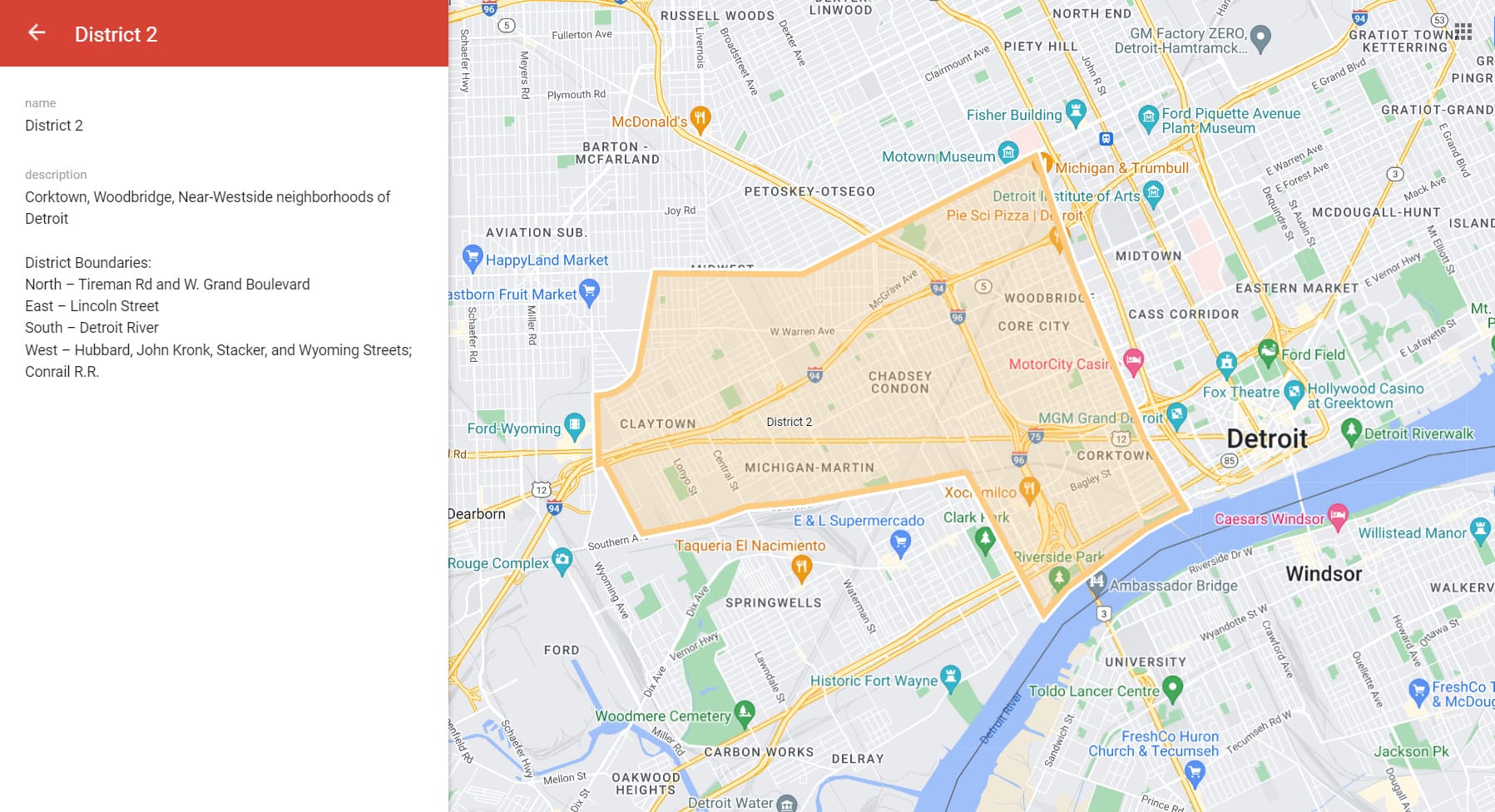Click the District 2 label on map

tap(789, 422)
